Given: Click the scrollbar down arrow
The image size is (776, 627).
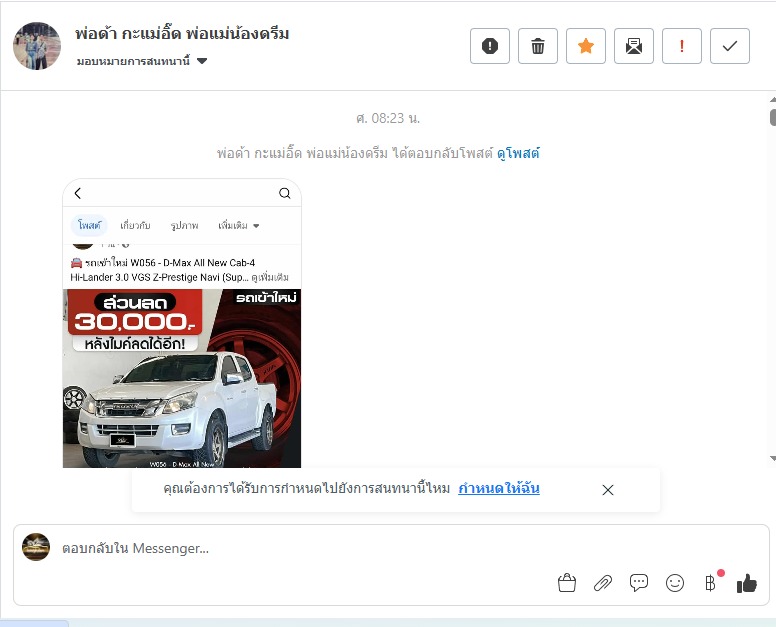Looking at the screenshot, I should click(x=773, y=459).
